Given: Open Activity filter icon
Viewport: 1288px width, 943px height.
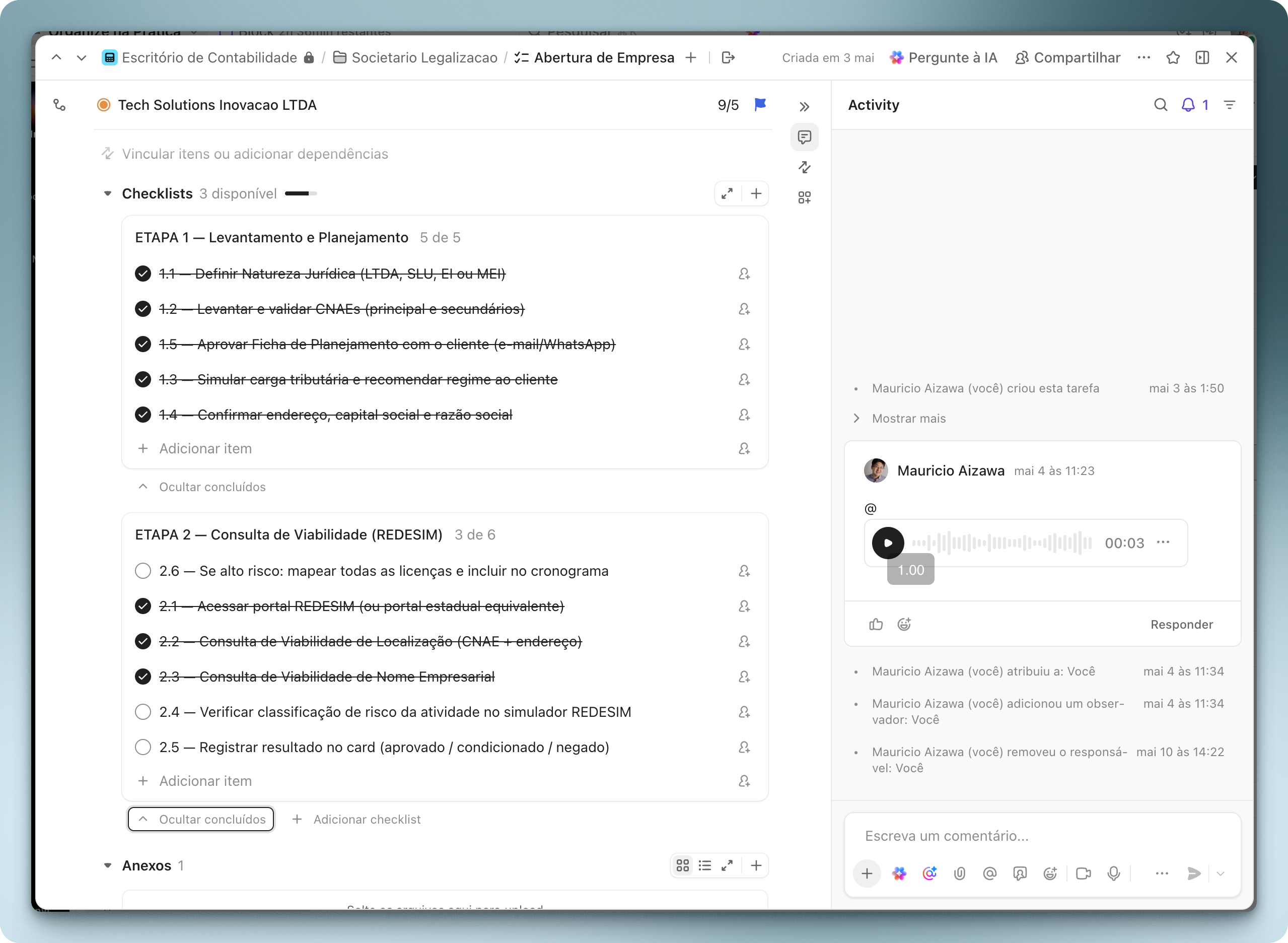Looking at the screenshot, I should 1230,105.
